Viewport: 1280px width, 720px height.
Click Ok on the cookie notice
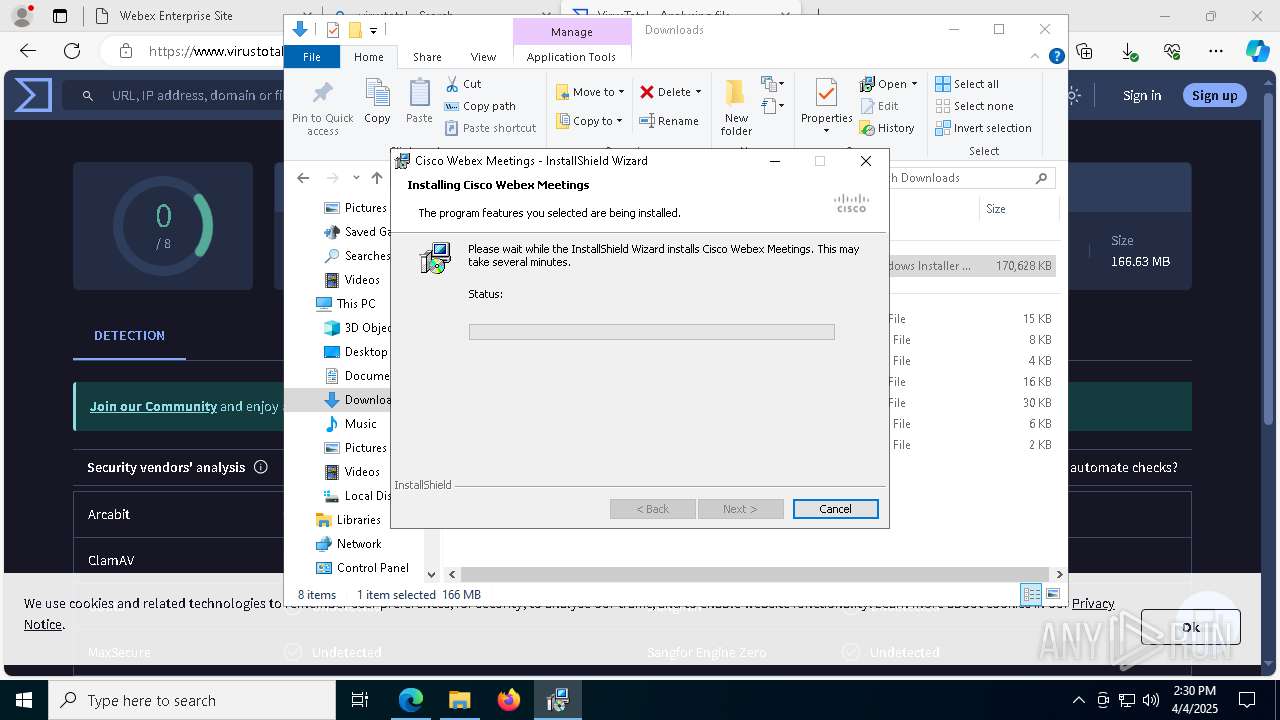click(1191, 627)
